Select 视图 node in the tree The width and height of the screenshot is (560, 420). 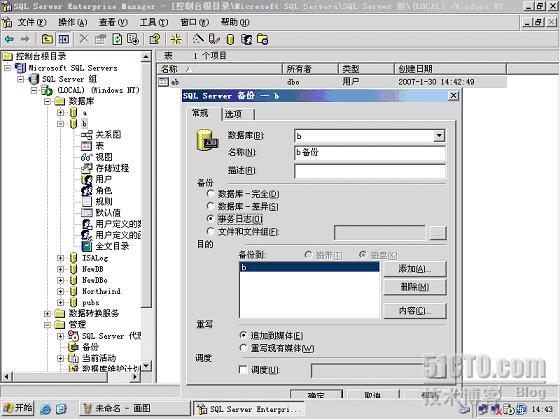click(104, 157)
